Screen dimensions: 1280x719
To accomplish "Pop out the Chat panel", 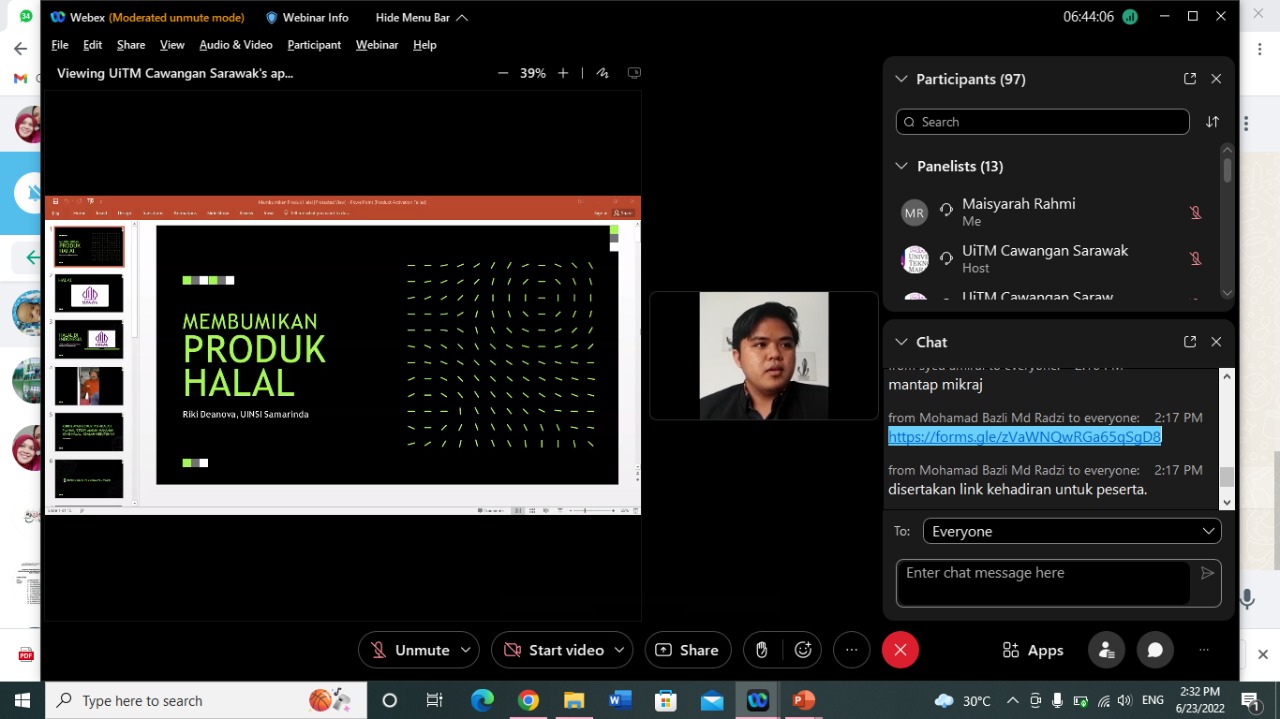I will (1190, 342).
